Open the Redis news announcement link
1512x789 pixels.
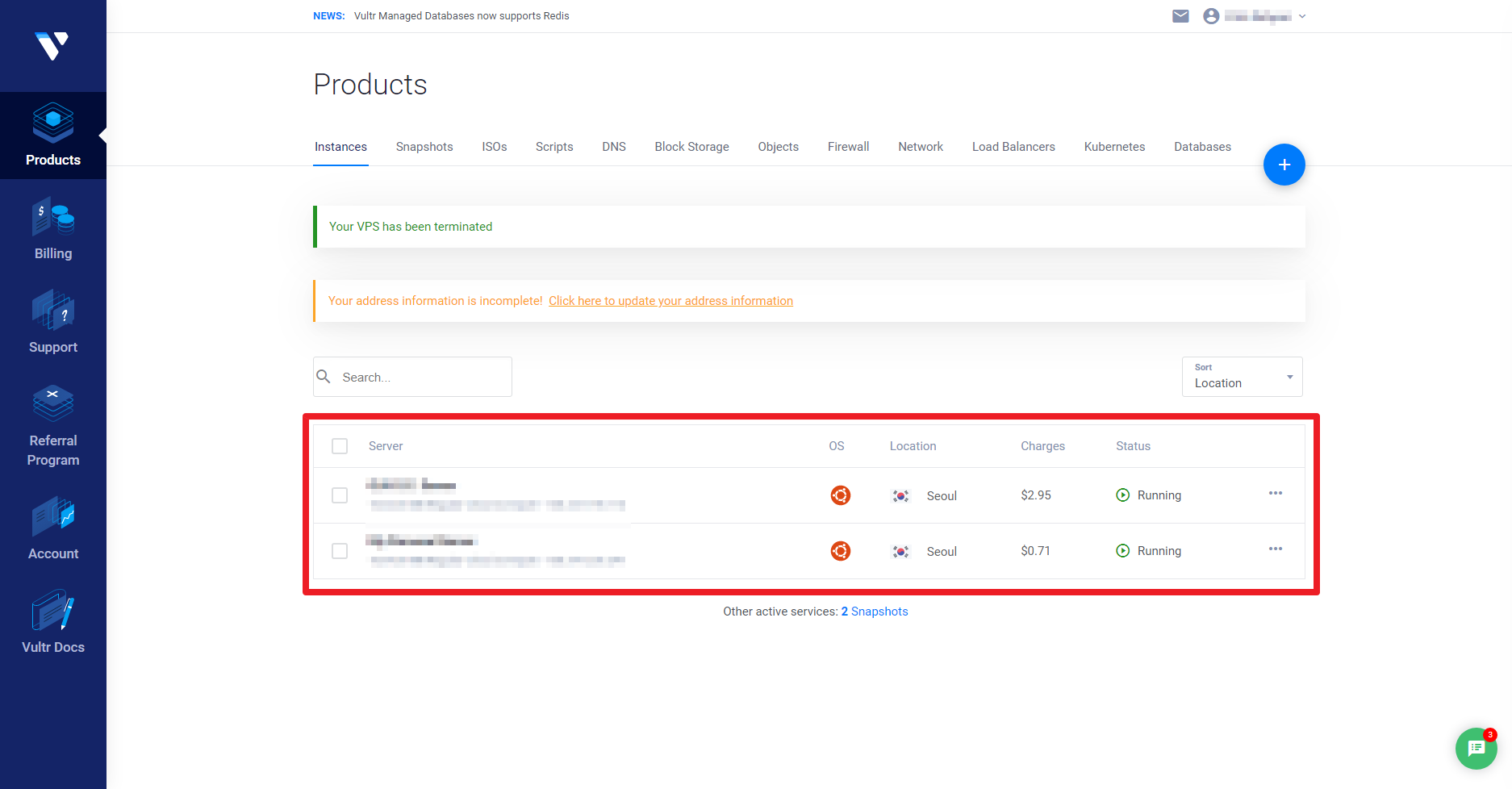pyautogui.click(x=462, y=16)
